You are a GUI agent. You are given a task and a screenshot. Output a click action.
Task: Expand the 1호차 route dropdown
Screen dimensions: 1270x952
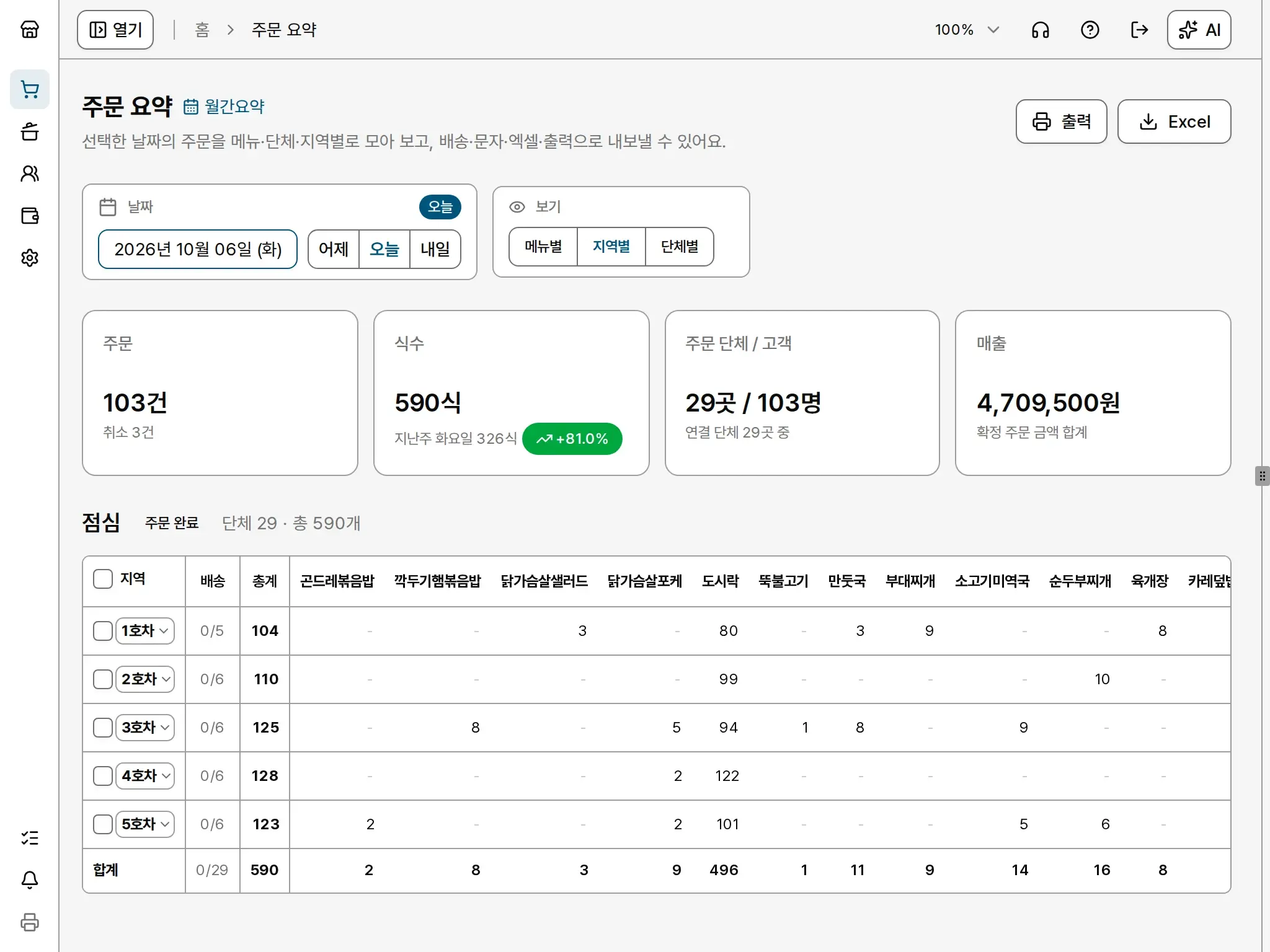145,631
